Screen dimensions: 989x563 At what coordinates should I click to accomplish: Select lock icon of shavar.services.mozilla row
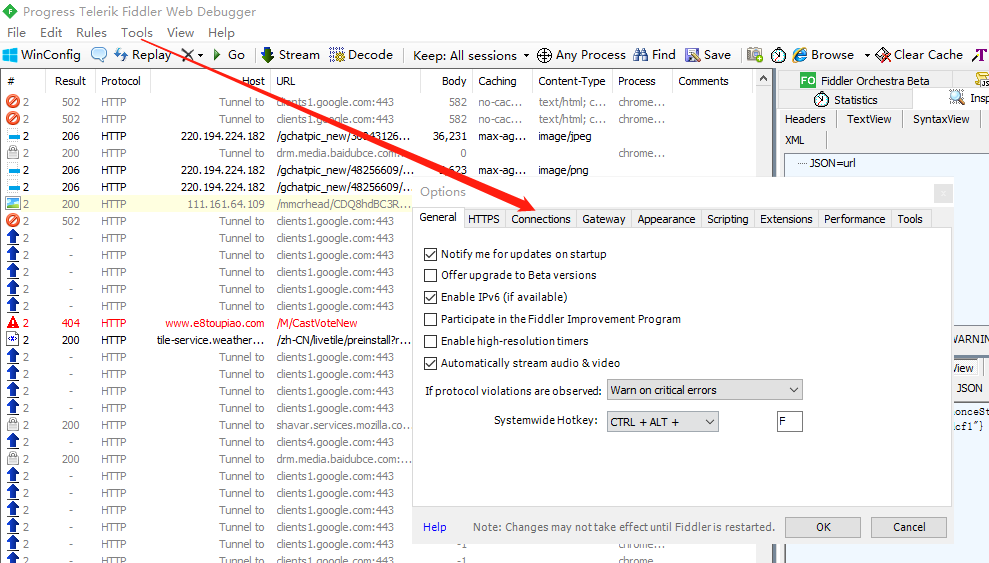coord(13,425)
